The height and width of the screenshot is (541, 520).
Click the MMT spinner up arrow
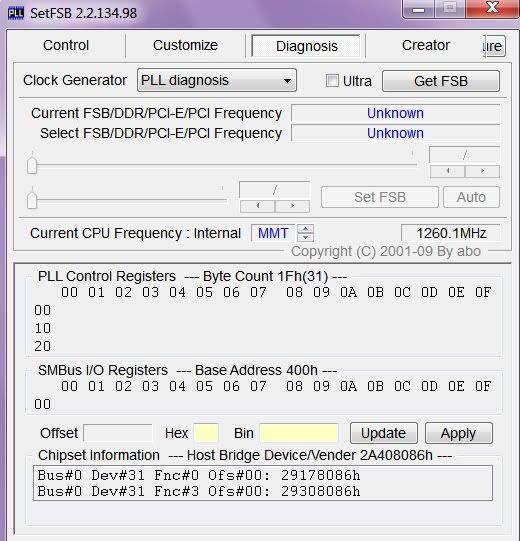pos(305,228)
